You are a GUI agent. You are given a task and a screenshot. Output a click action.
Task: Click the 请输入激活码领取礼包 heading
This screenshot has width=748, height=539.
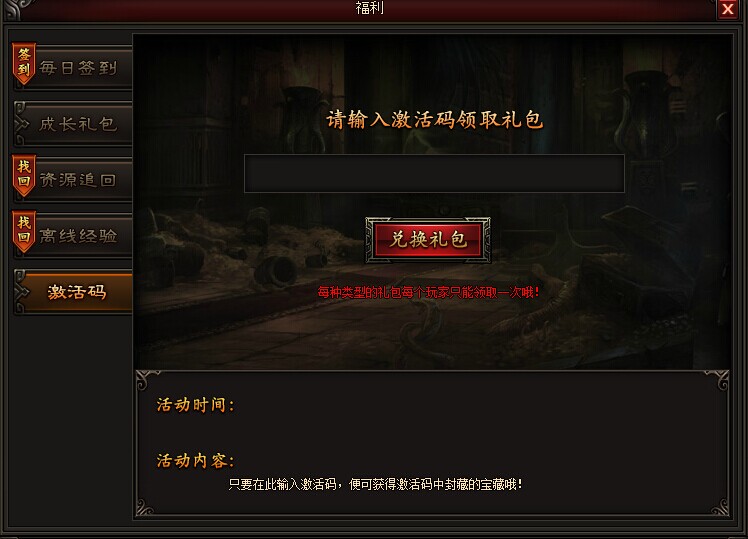click(435, 119)
